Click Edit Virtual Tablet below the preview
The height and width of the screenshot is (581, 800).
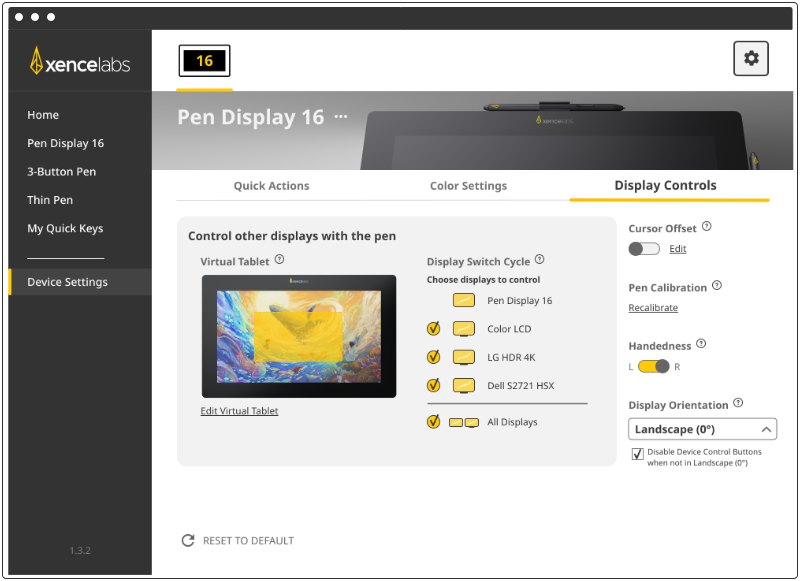pos(239,410)
